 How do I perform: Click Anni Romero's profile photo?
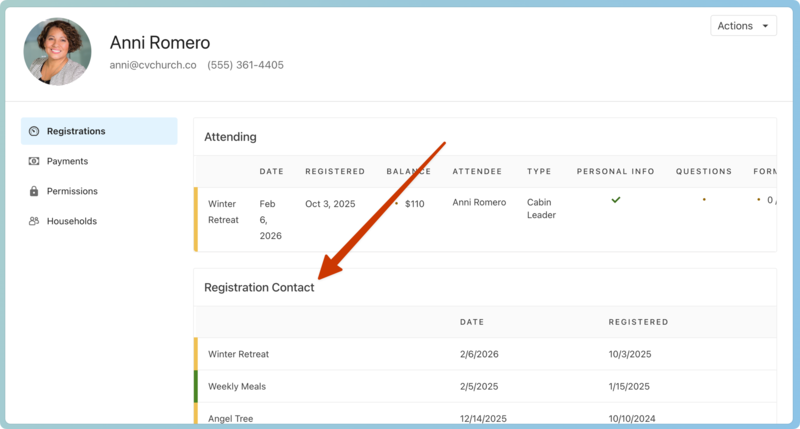57,52
